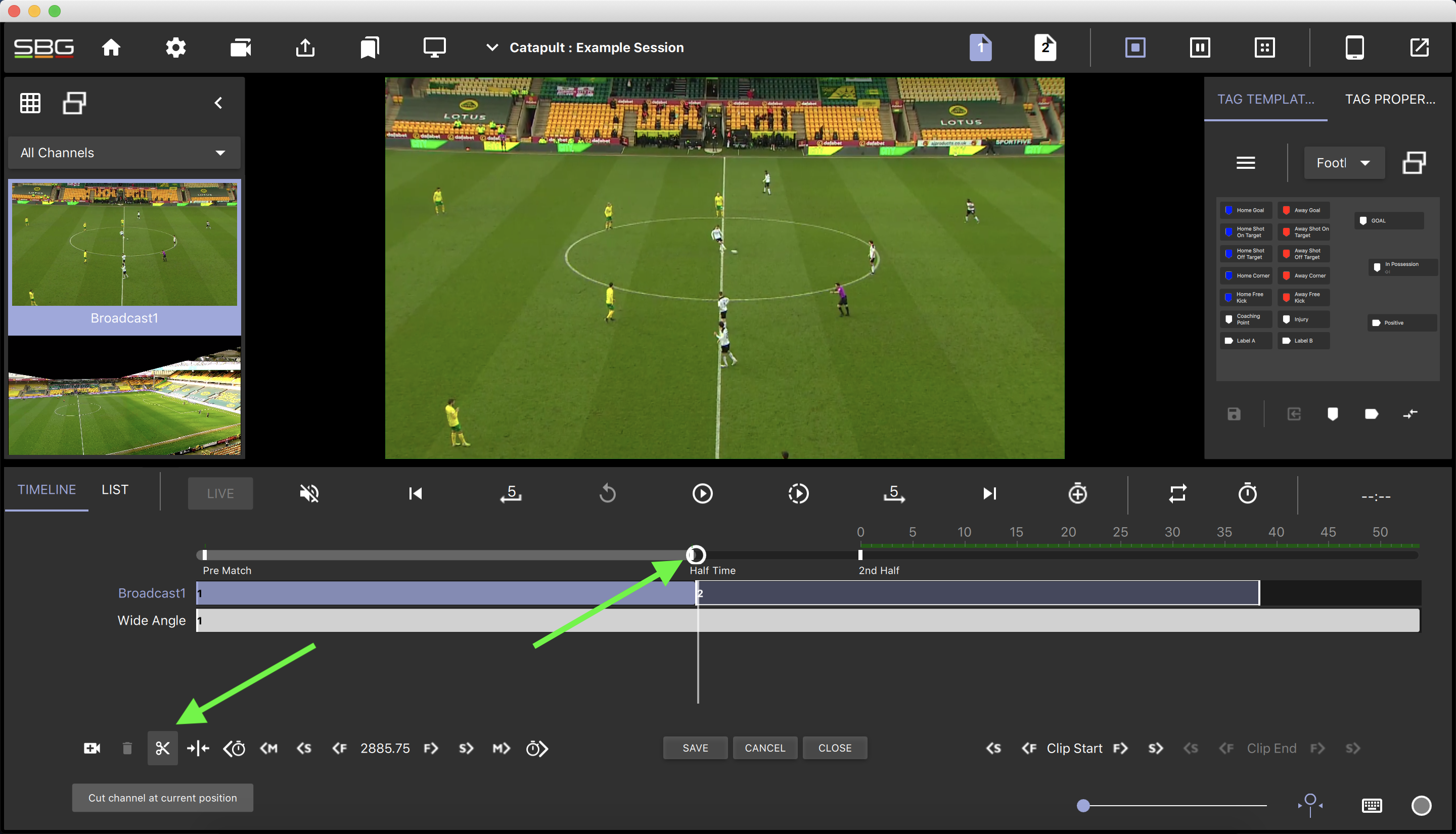Open the settings gear in top bar
Viewport: 1456px width, 834px height.
(x=176, y=47)
